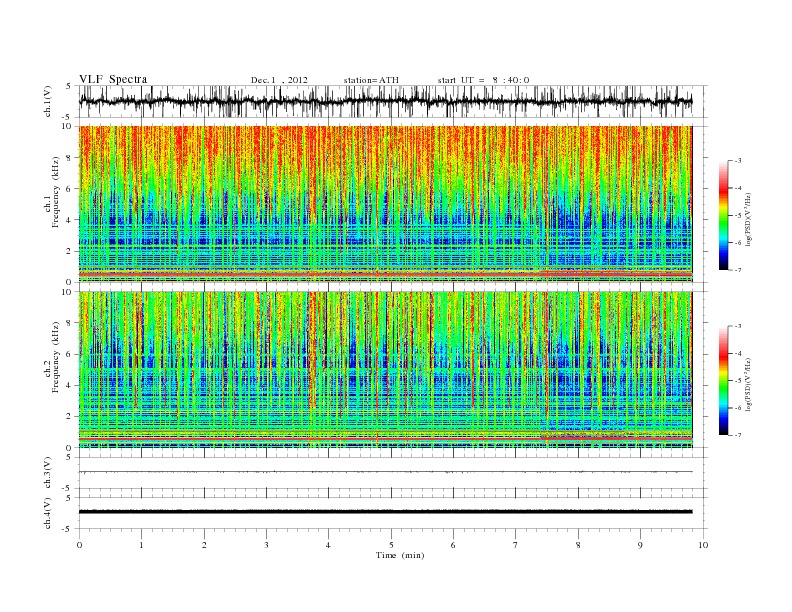The width and height of the screenshot is (792, 612).
Task: Click the ch.3 flat voltage trace
Action: (385, 472)
